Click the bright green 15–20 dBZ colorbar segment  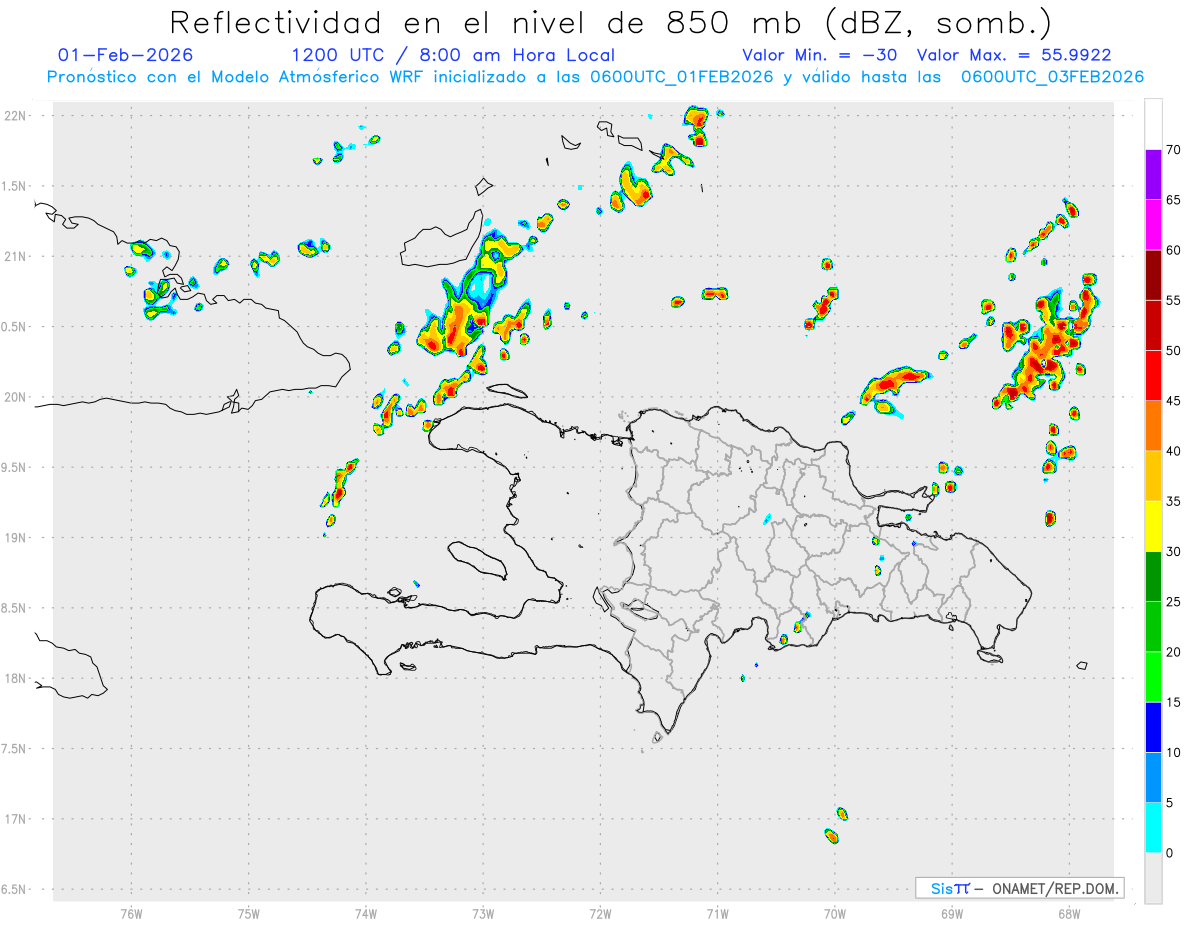1153,677
